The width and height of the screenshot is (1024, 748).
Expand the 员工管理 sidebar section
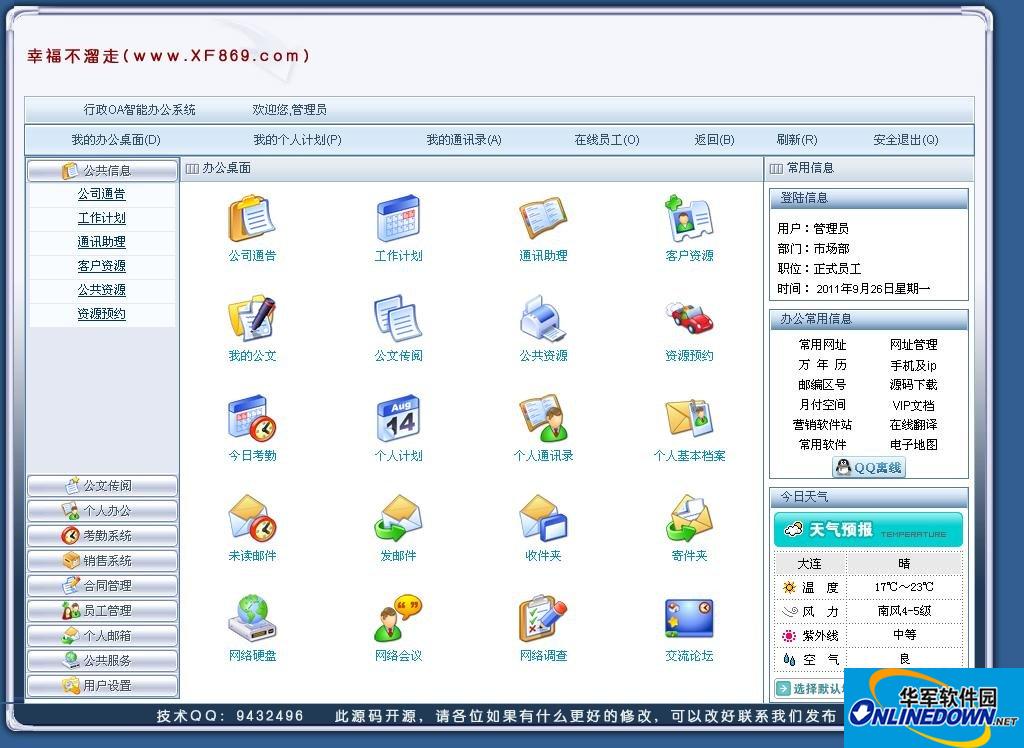102,611
